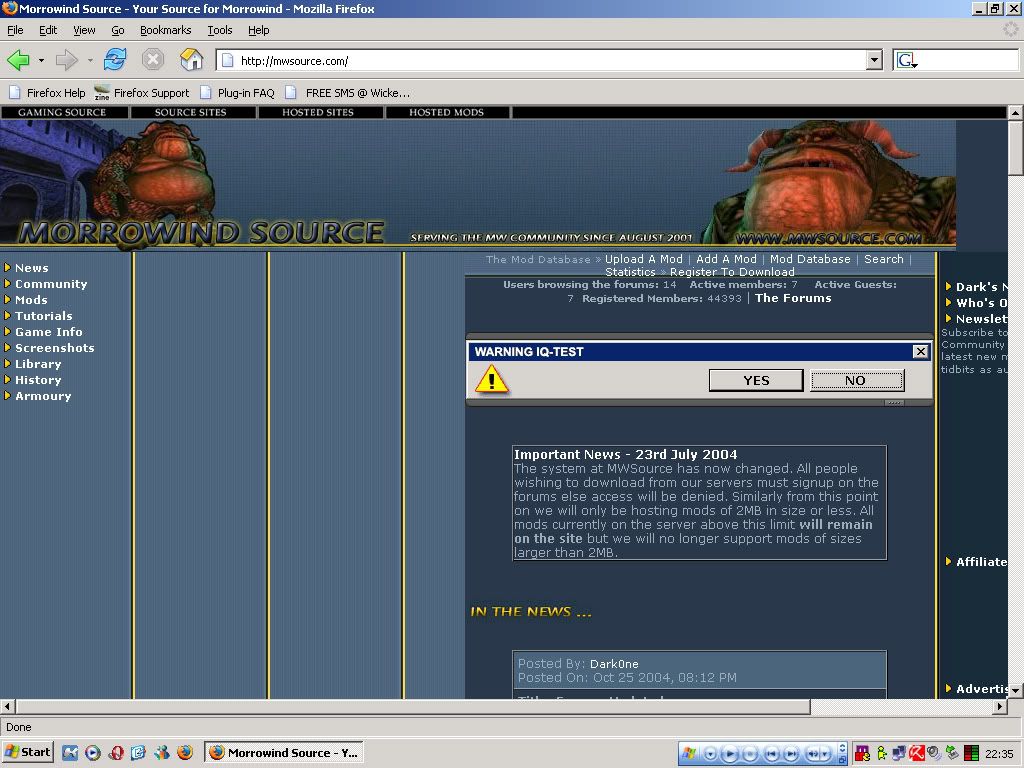Launch Firefox from the quick launch icon
1024x768 pixels.
[185, 752]
